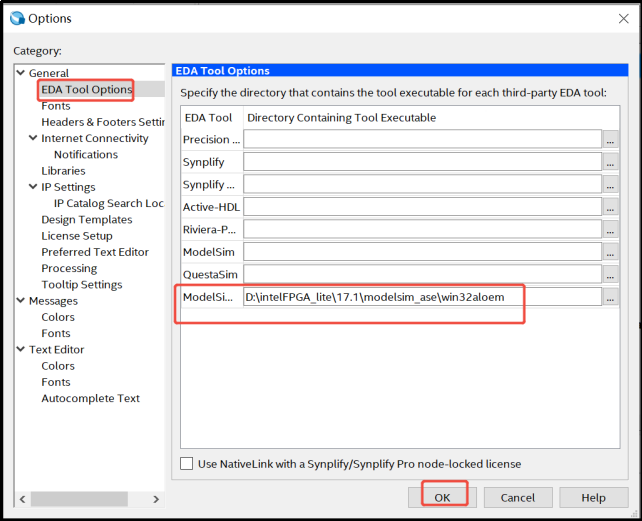642x521 pixels.
Task: Select Colors under Messages
Action: click(x=58, y=317)
